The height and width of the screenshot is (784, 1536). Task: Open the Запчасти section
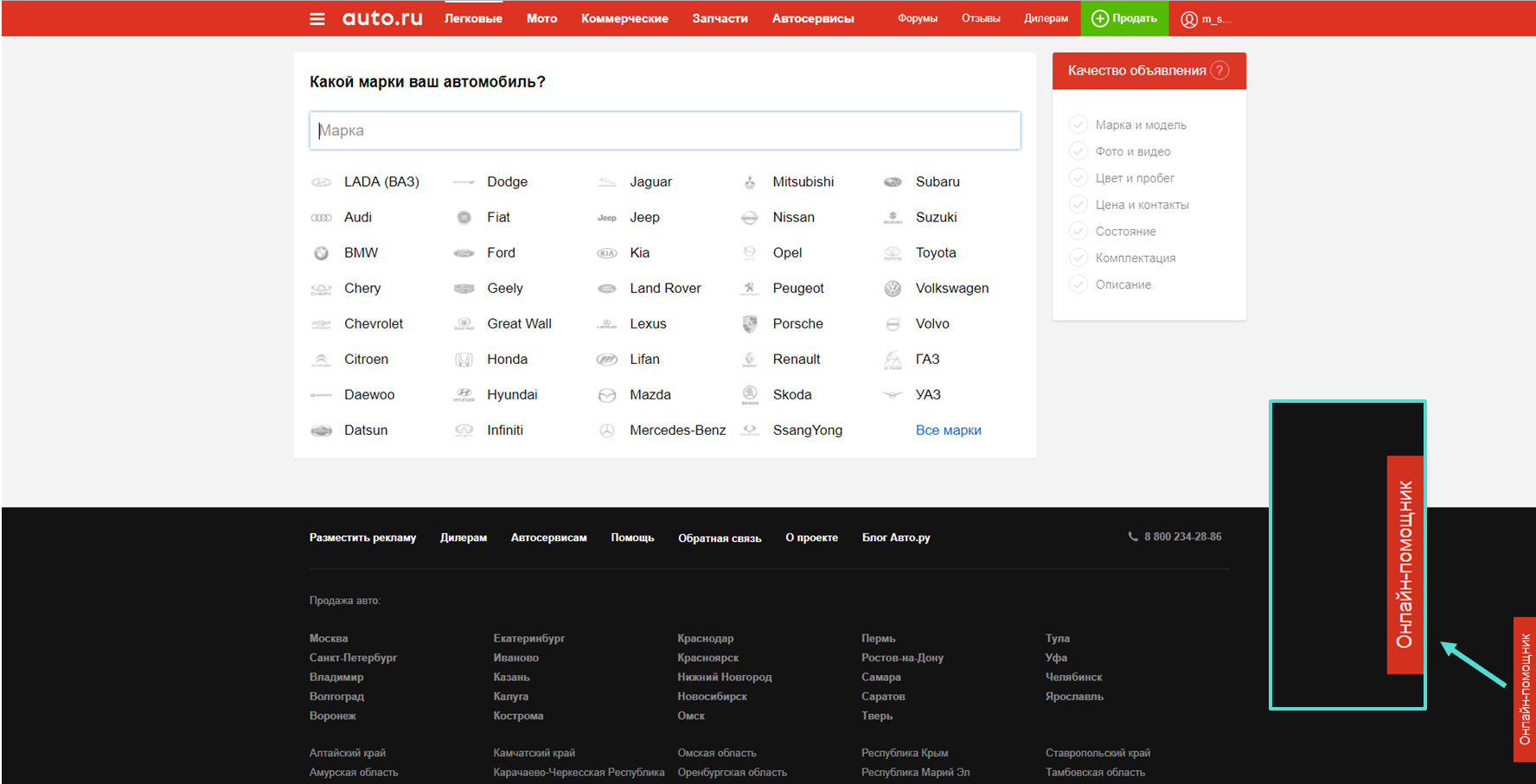coord(720,18)
